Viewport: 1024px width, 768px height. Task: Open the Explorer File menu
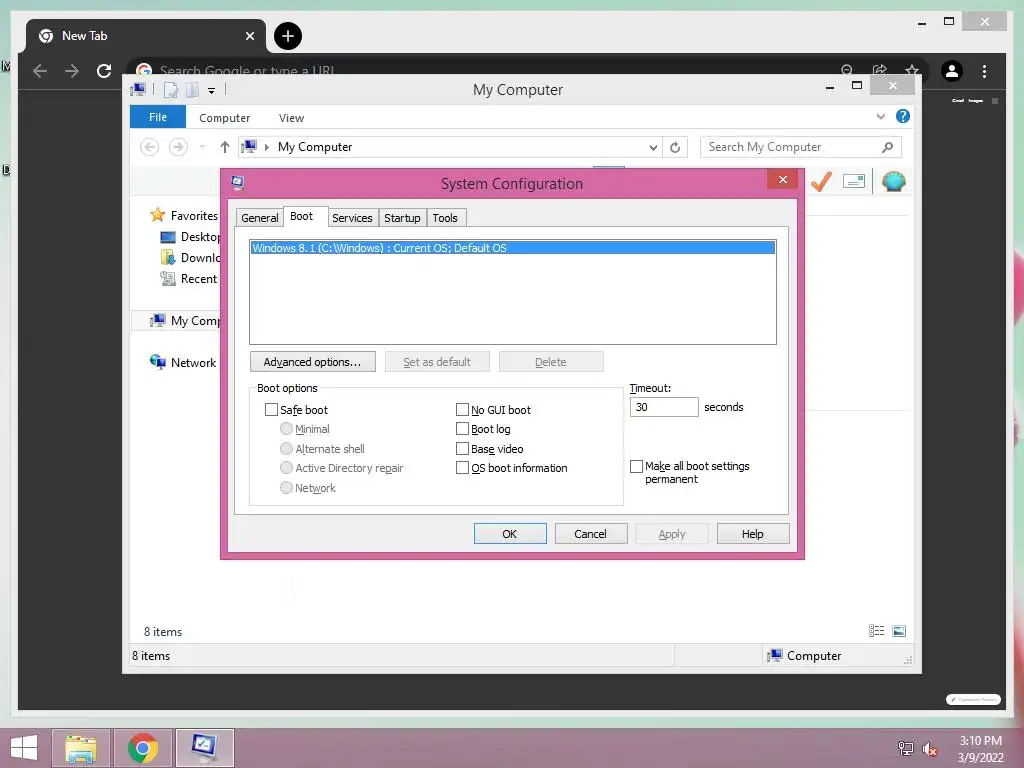(x=158, y=117)
